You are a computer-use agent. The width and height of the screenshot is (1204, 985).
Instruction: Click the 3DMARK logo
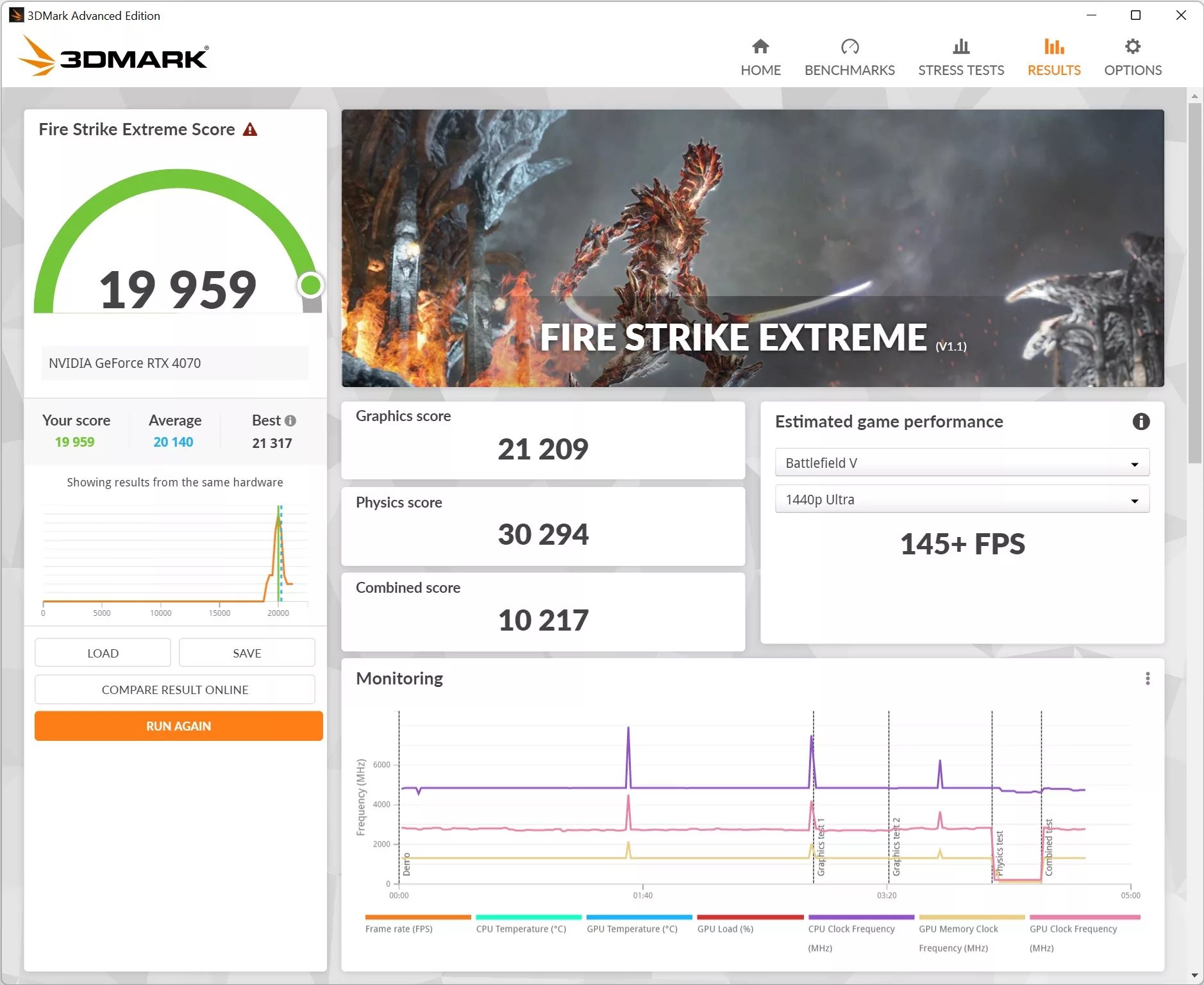point(113,56)
